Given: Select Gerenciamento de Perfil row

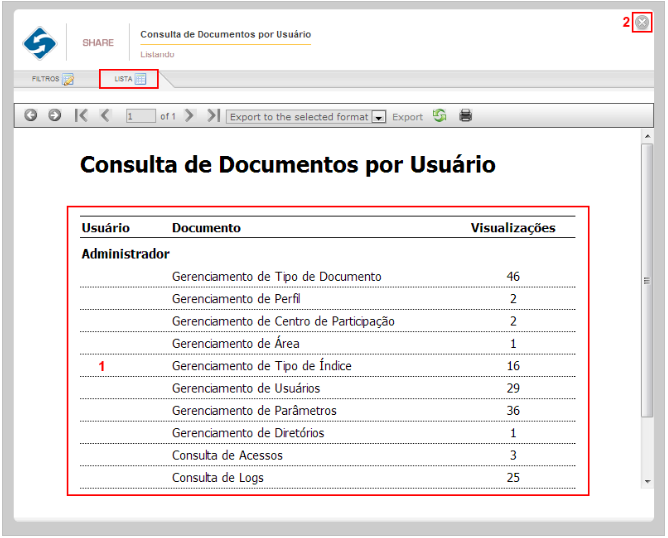Looking at the screenshot, I should pyautogui.click(x=327, y=299).
